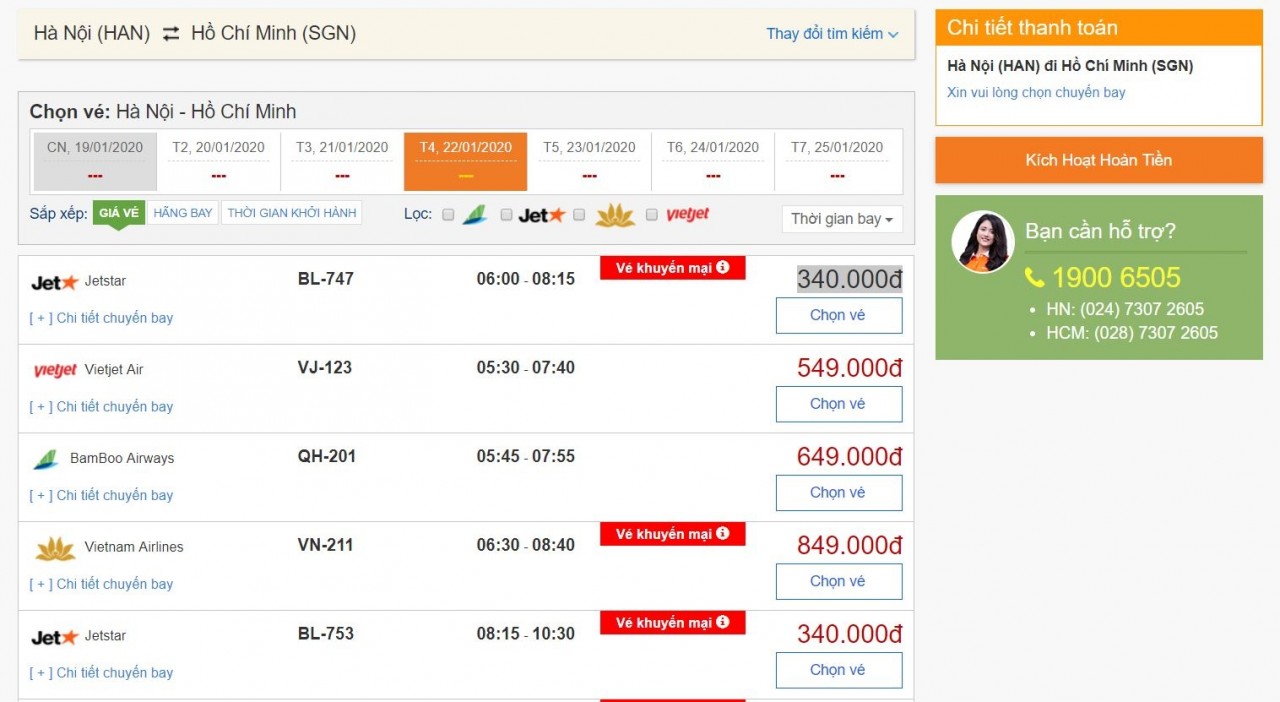Click Bamboo Airways logo in QH-201 row
This screenshot has width=1280, height=702.
point(46,459)
